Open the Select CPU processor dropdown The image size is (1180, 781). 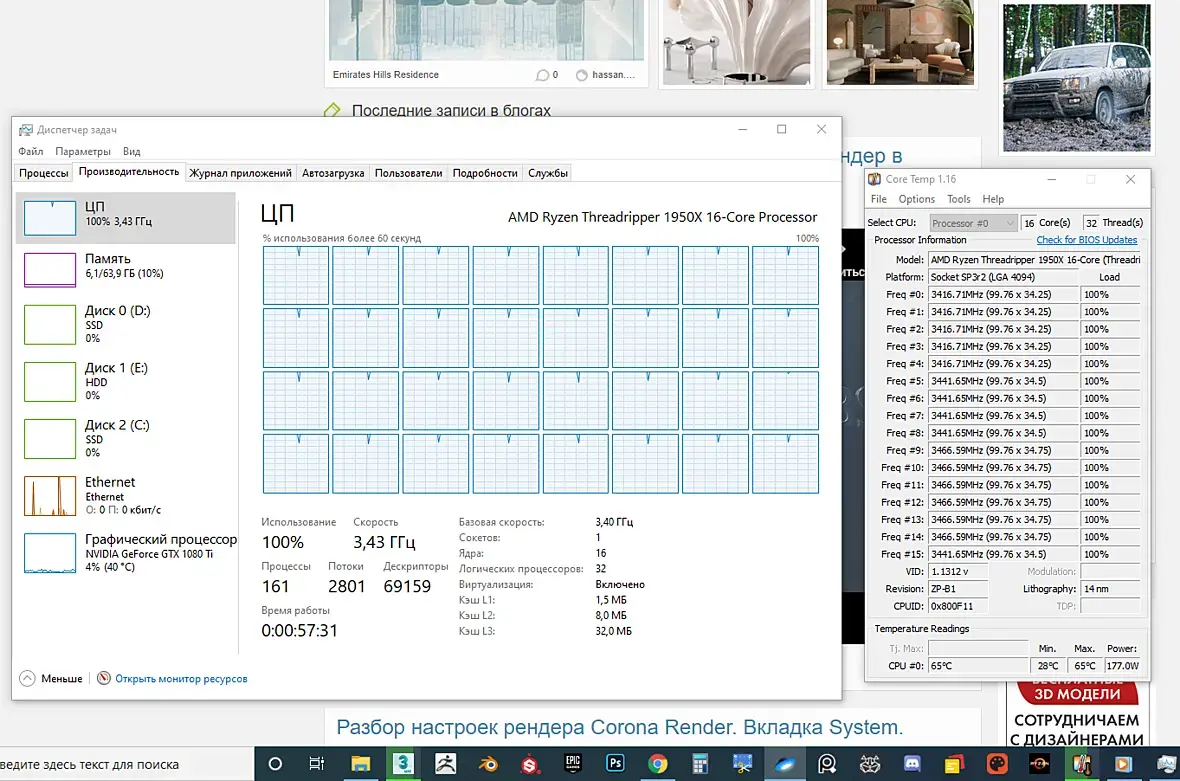pos(972,223)
